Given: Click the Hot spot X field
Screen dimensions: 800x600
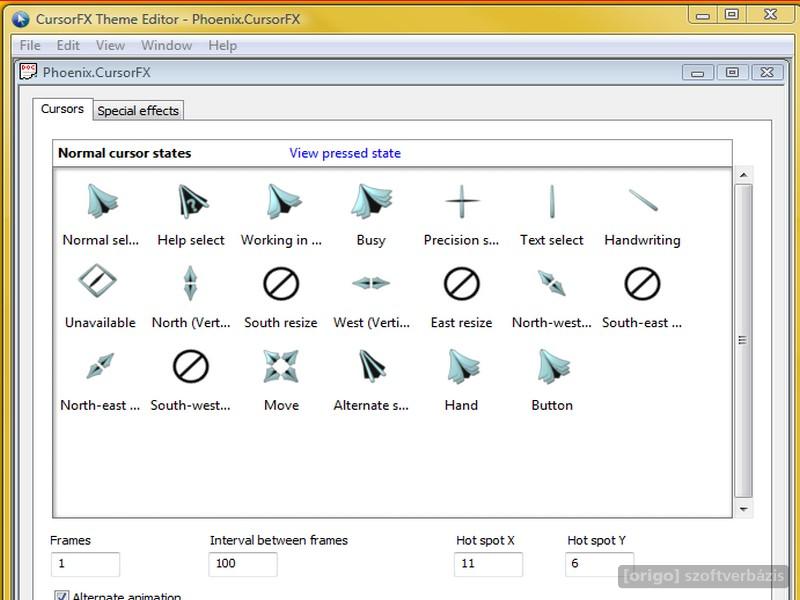Looking at the screenshot, I should coord(488,564).
